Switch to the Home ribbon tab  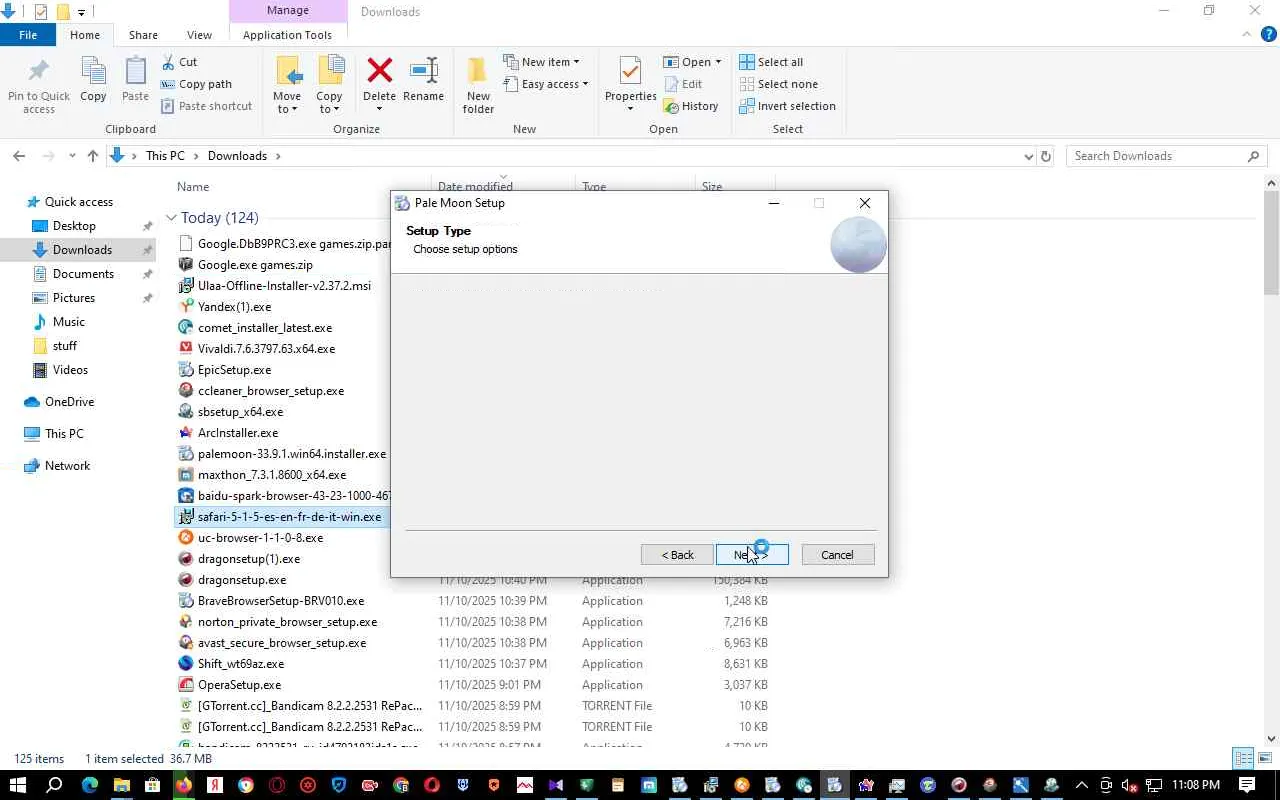(x=85, y=35)
